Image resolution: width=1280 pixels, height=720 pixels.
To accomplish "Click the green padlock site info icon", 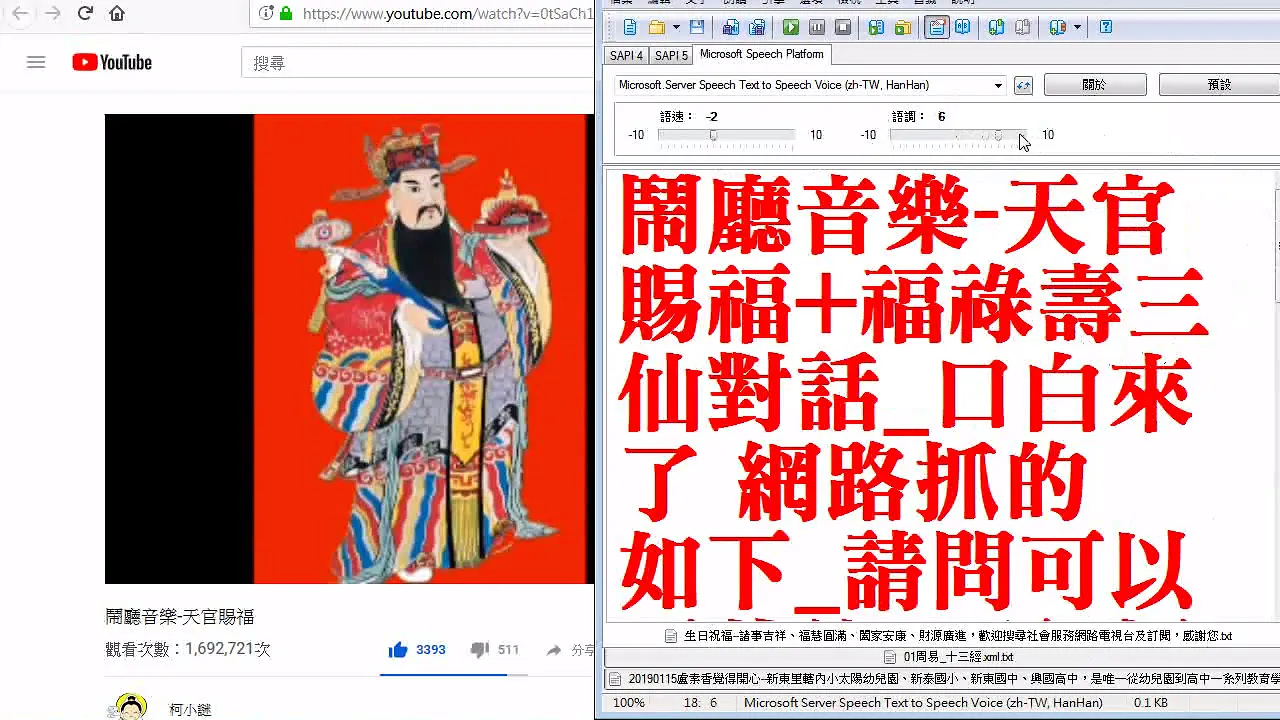I will pos(286,14).
